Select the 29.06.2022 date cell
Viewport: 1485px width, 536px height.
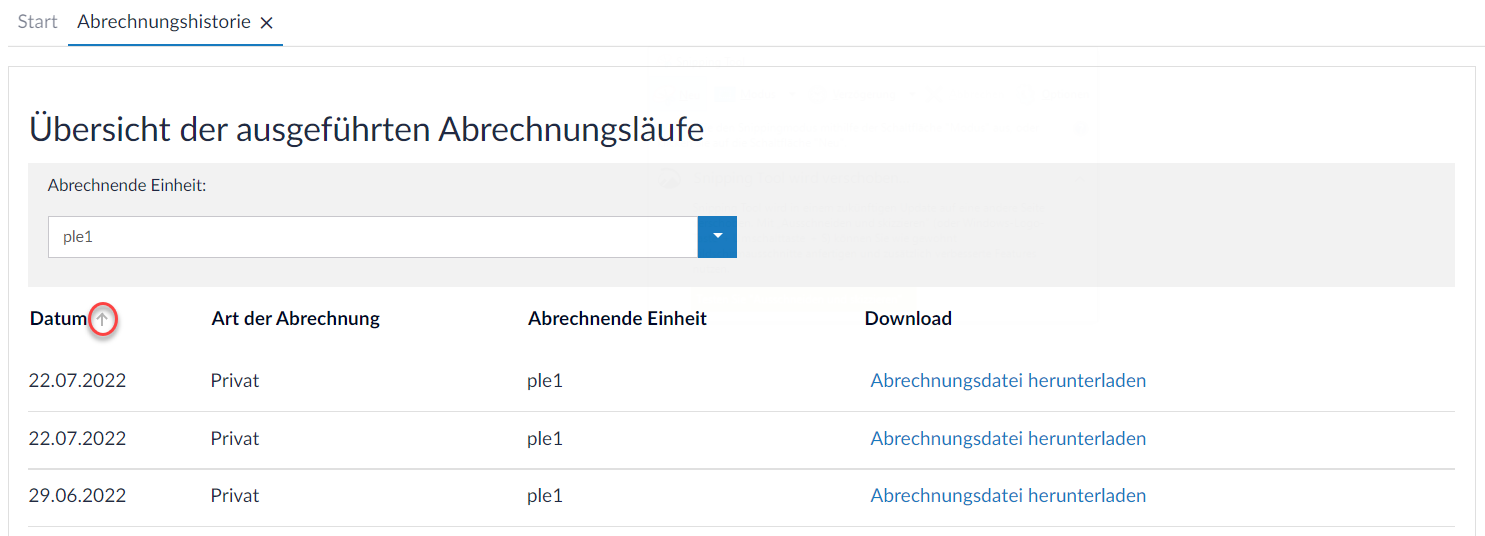tap(78, 496)
